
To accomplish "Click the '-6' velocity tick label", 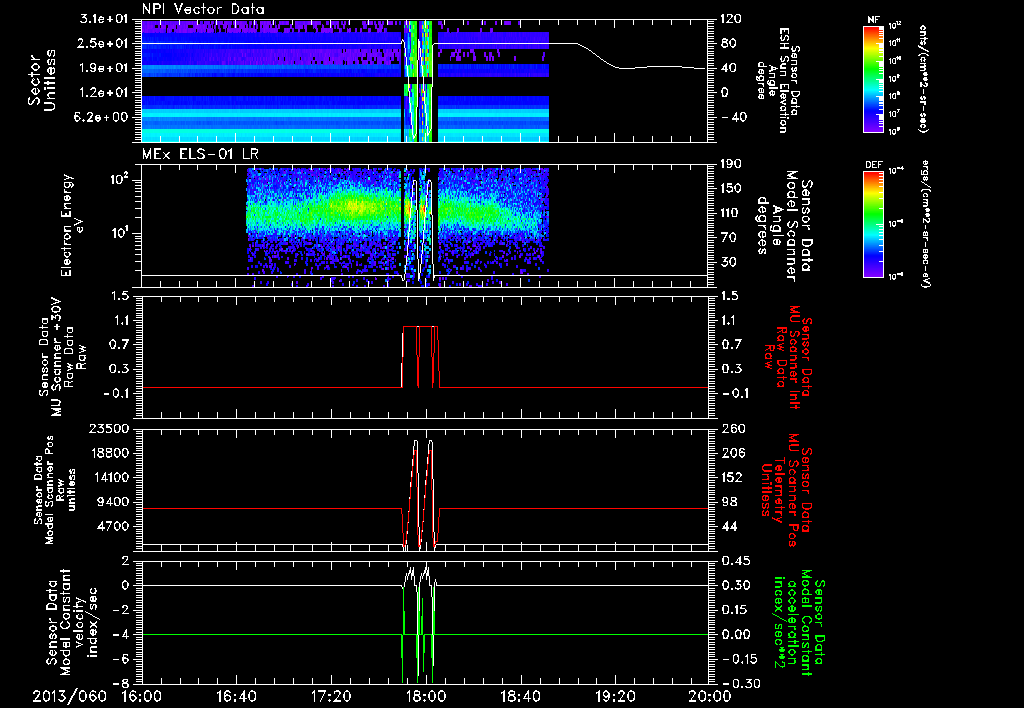I will coord(122,659).
